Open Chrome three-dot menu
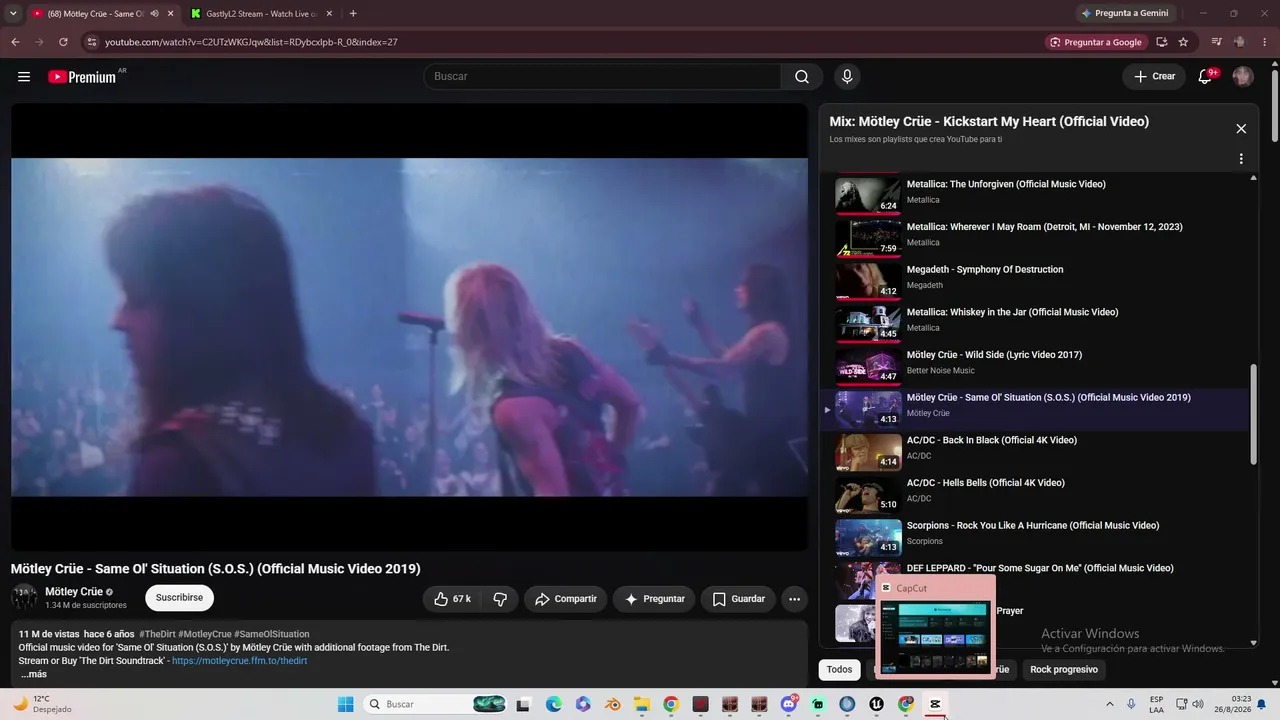1280x720 pixels. [x=1264, y=42]
